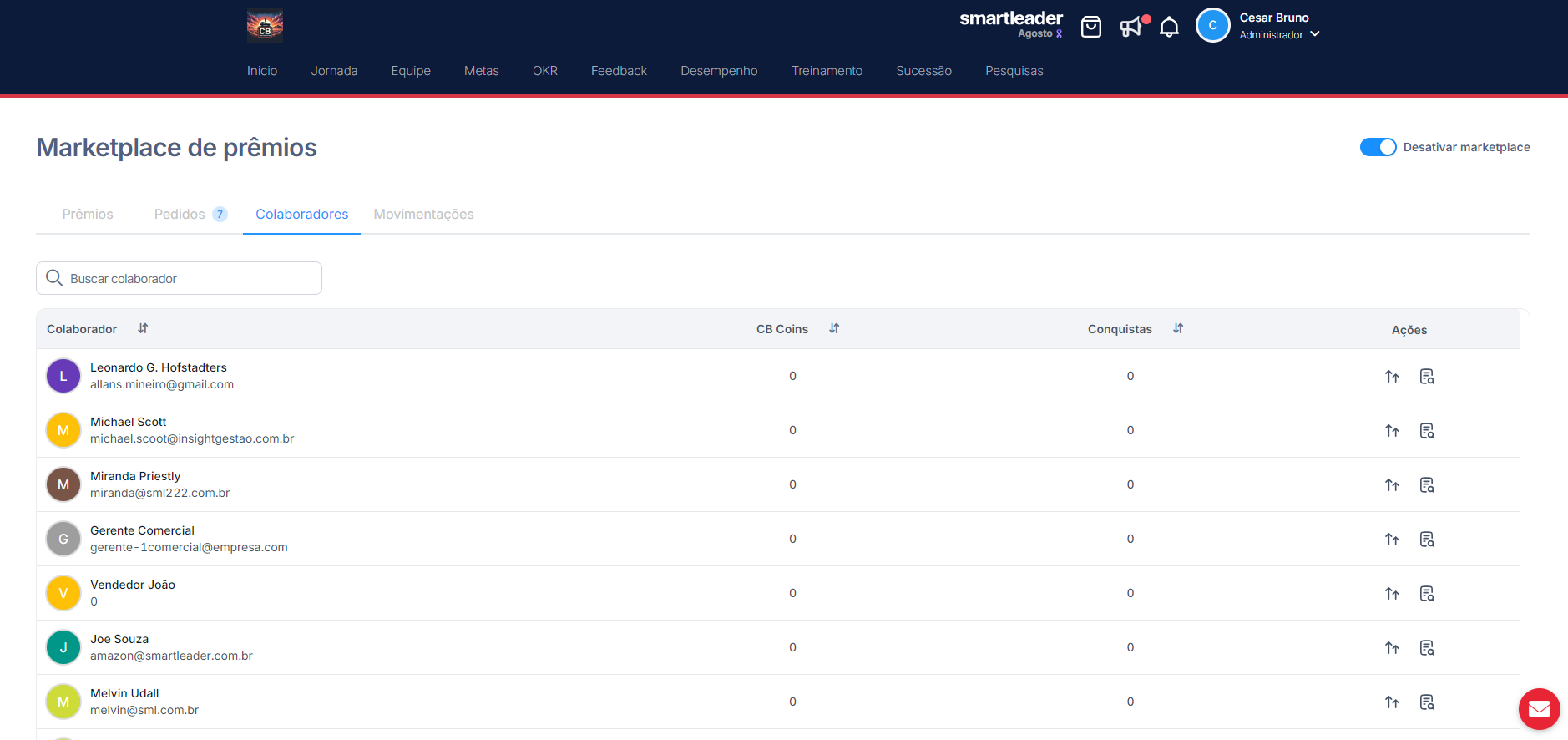Open the notifications bell icon
The image size is (1568, 740).
tap(1169, 27)
